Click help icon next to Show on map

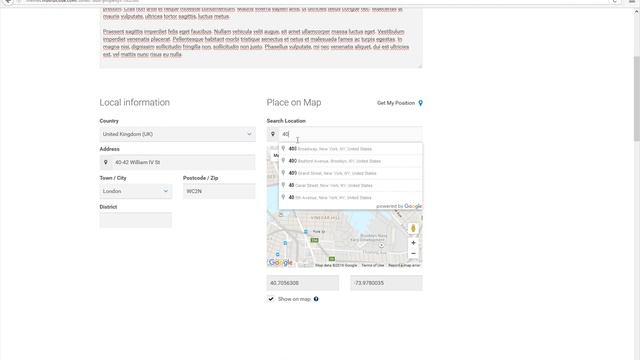tap(316, 299)
